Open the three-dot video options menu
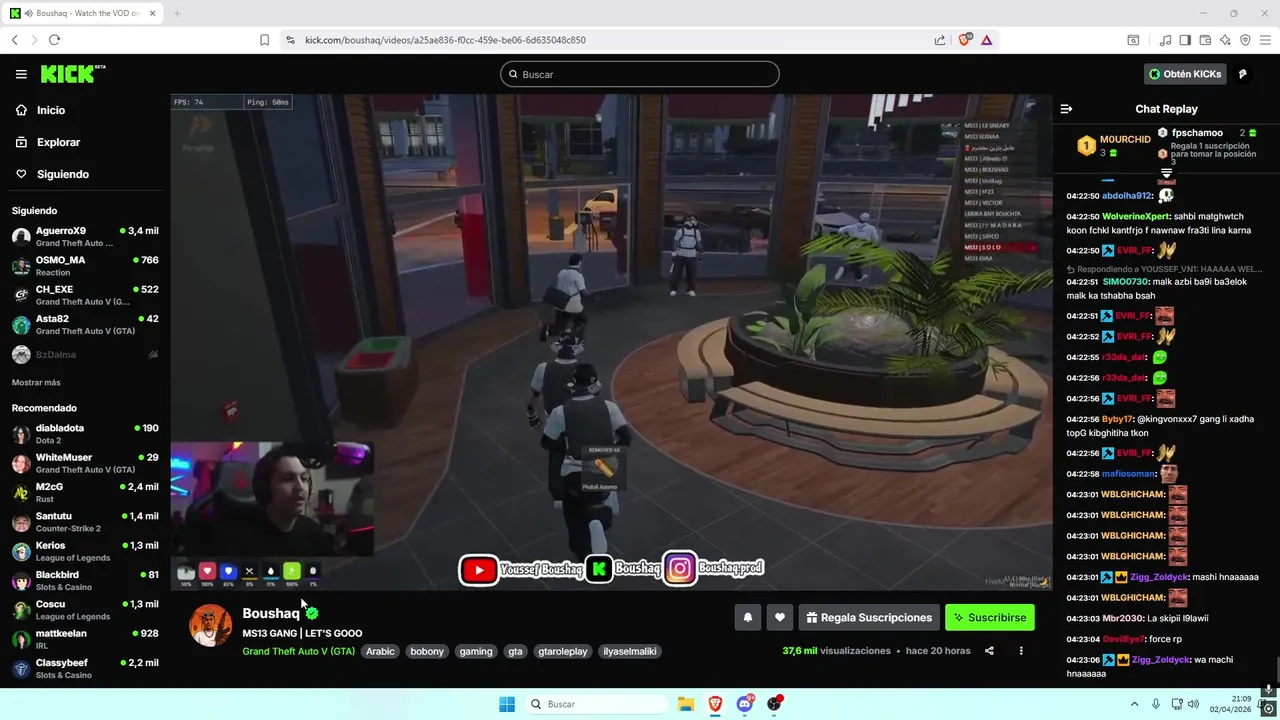Image resolution: width=1280 pixels, height=720 pixels. [x=1021, y=651]
